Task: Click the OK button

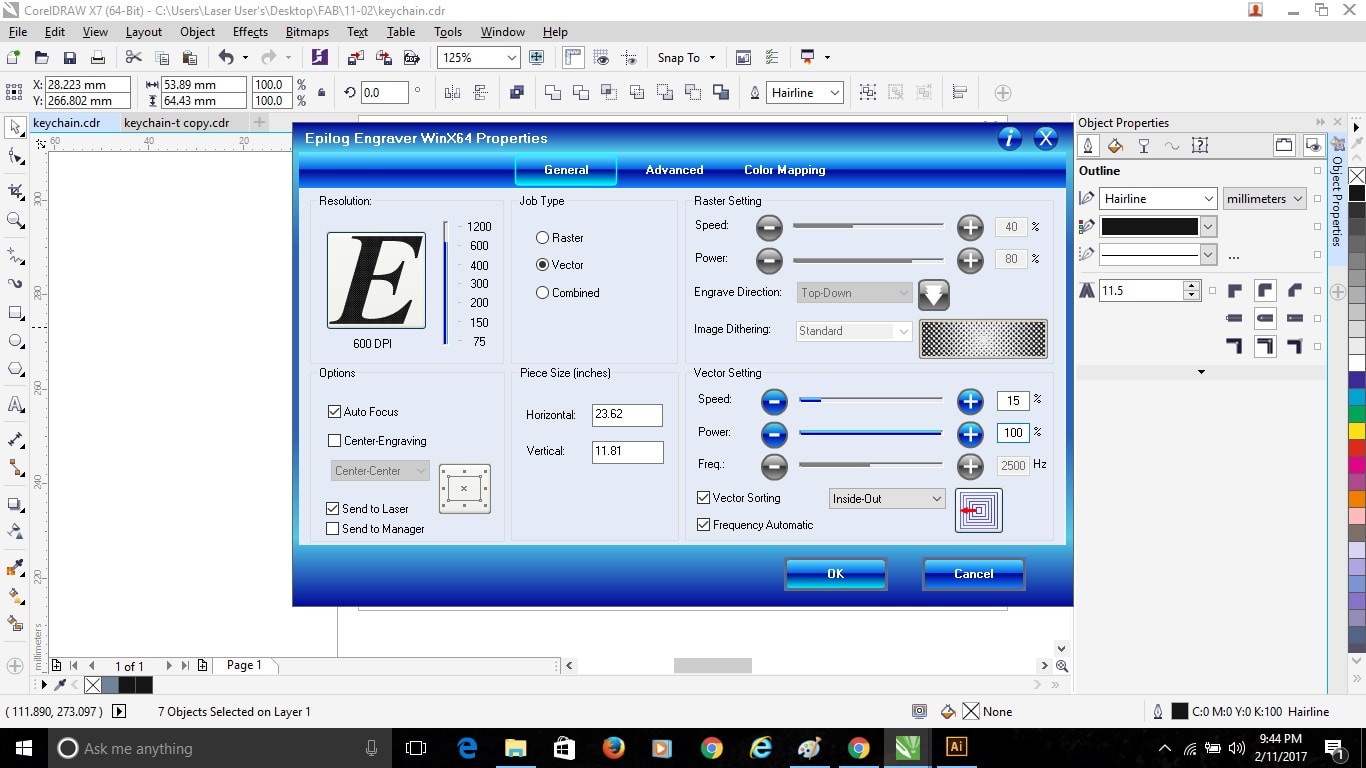Action: pyautogui.click(x=835, y=574)
